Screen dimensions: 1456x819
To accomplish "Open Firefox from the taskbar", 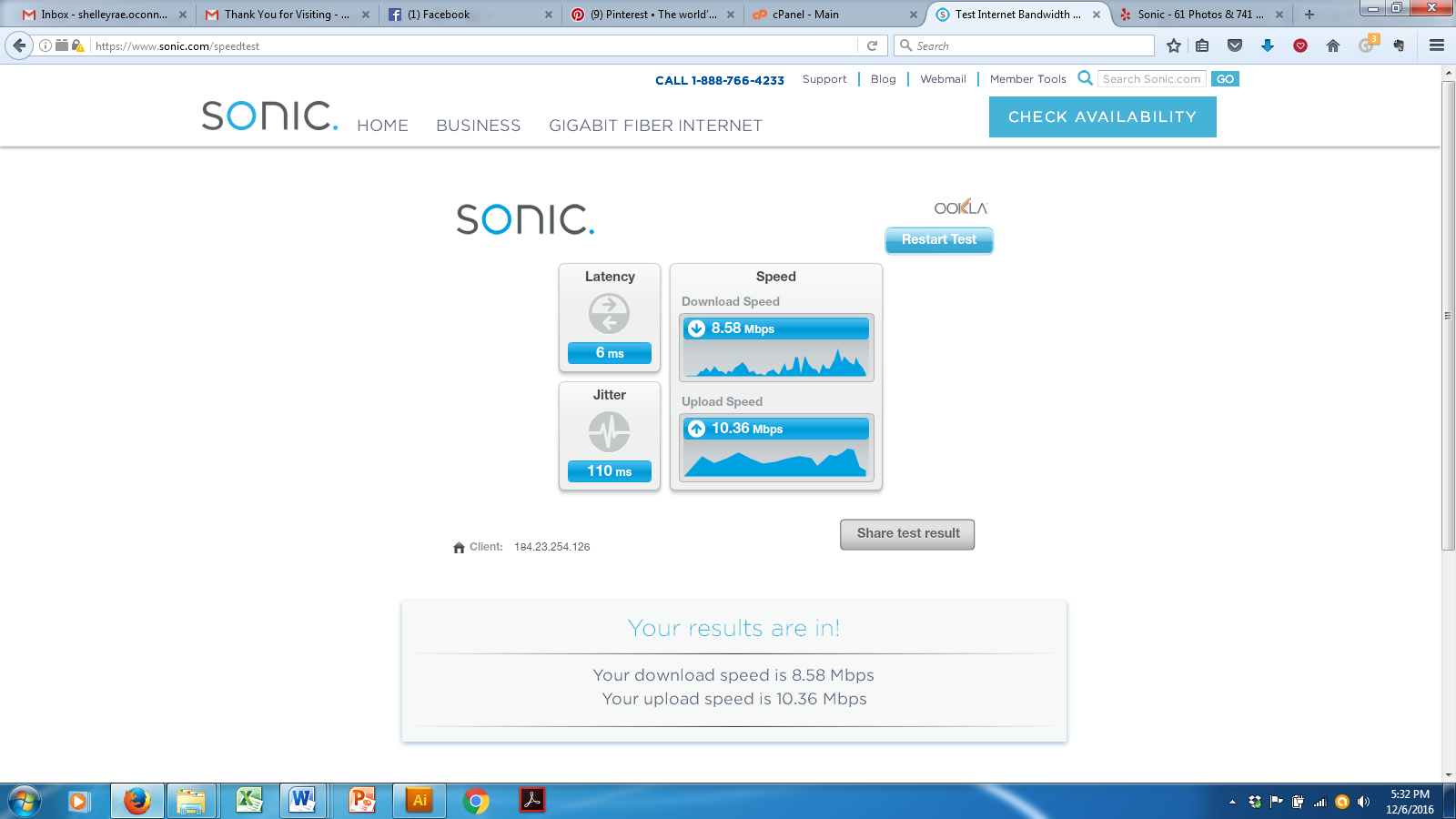I will (137, 801).
